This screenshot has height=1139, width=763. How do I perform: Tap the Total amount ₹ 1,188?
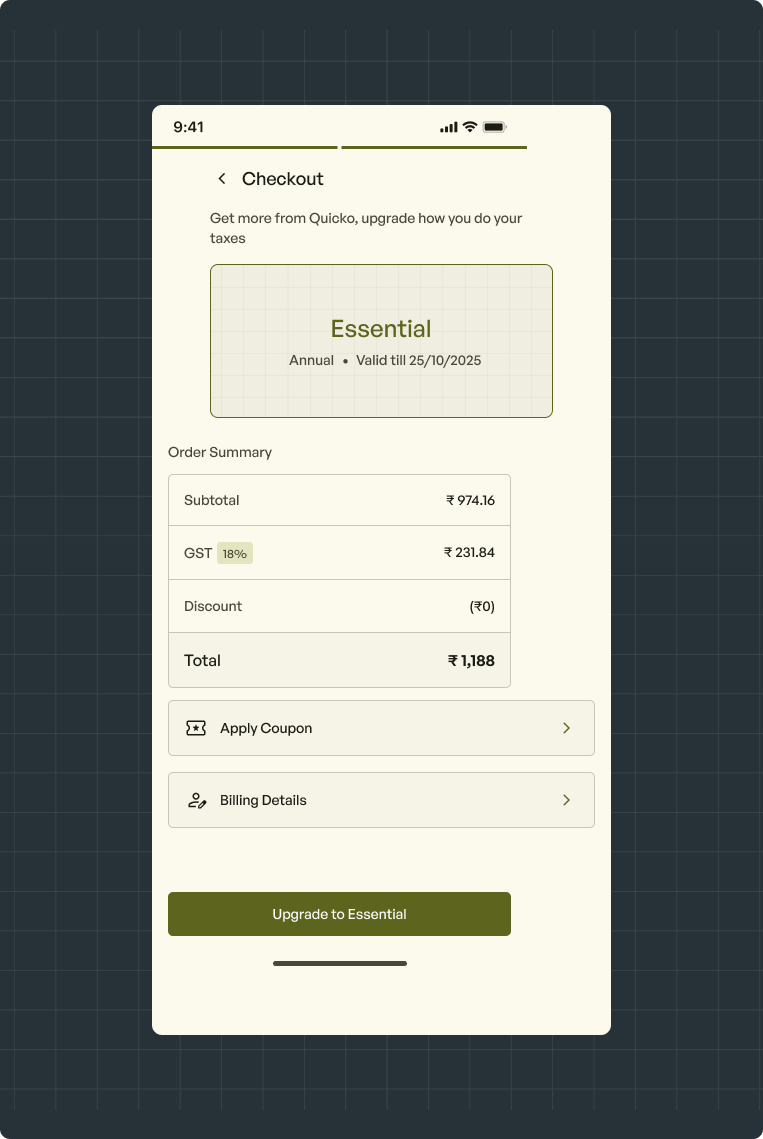[x=471, y=660]
